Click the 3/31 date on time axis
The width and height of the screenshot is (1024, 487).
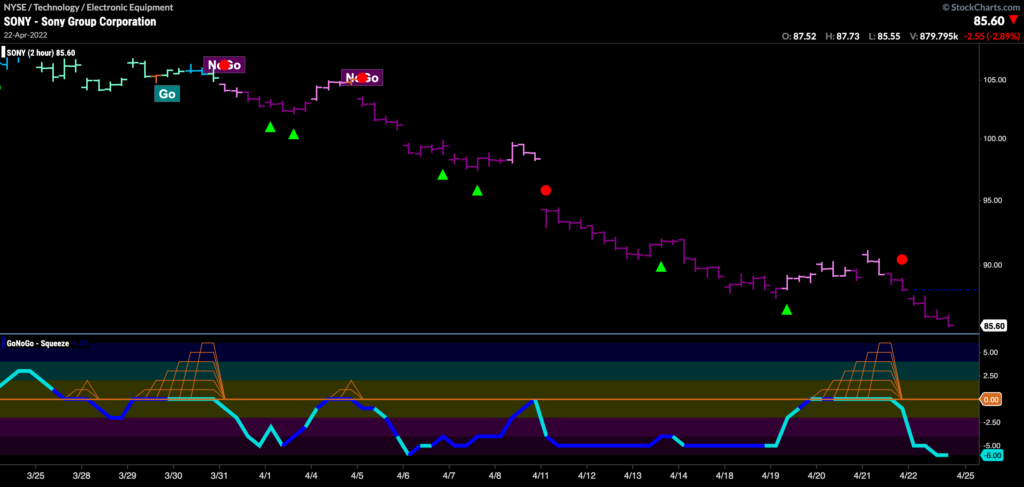pos(220,476)
